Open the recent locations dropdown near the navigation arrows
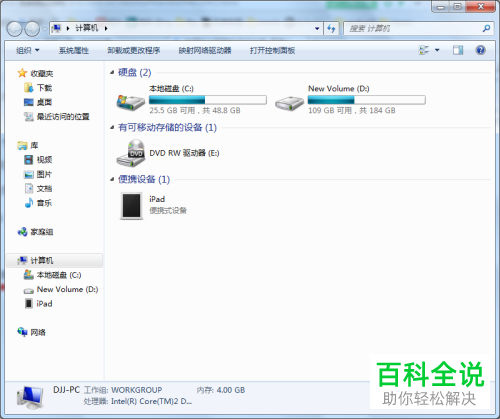The width and height of the screenshot is (500, 419). 45,29
